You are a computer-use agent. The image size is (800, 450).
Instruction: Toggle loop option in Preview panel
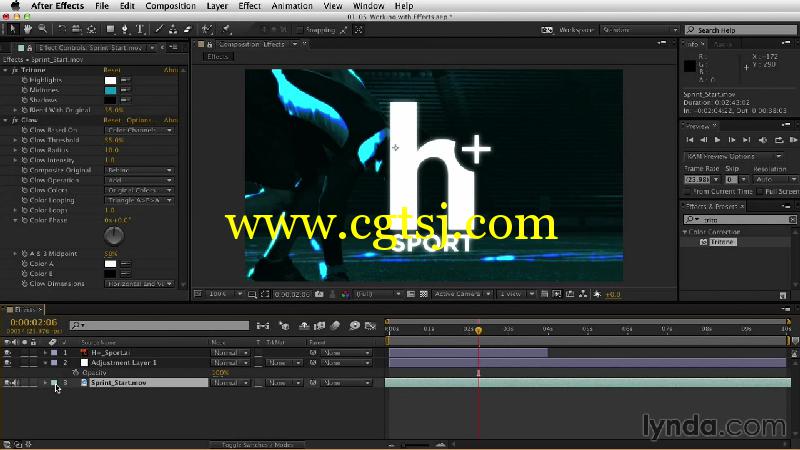[779, 140]
